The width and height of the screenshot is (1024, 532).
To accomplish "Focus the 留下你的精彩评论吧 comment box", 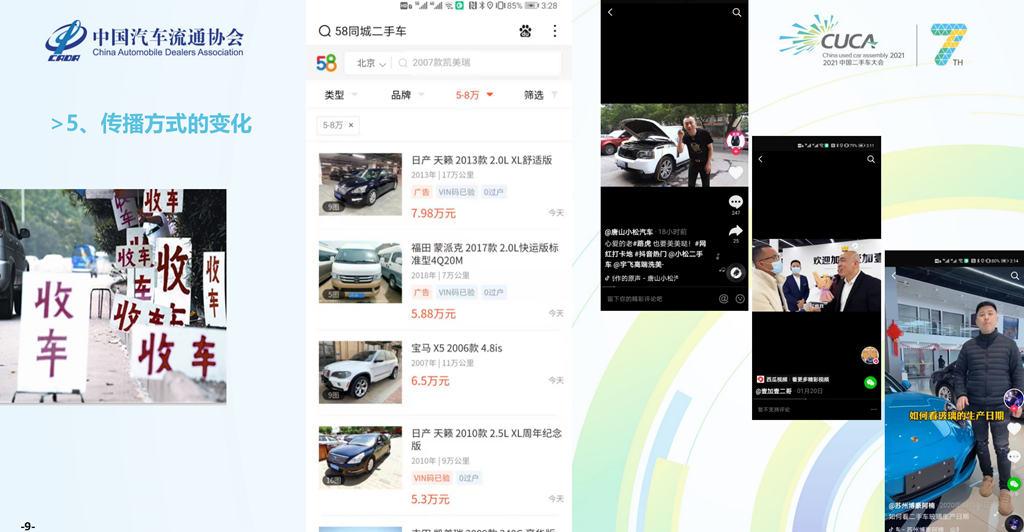I will [634, 299].
